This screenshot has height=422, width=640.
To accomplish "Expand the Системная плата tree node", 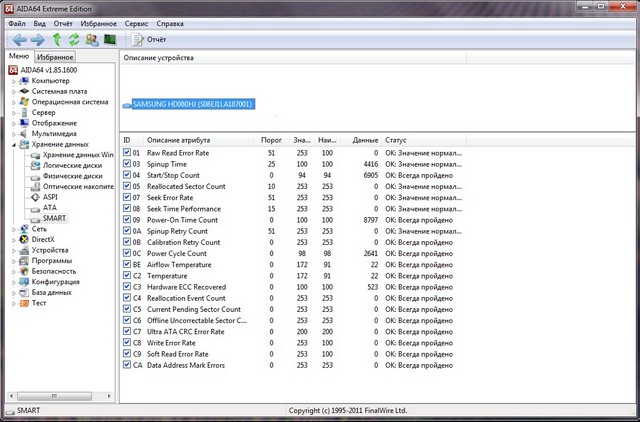I will click(x=13, y=92).
